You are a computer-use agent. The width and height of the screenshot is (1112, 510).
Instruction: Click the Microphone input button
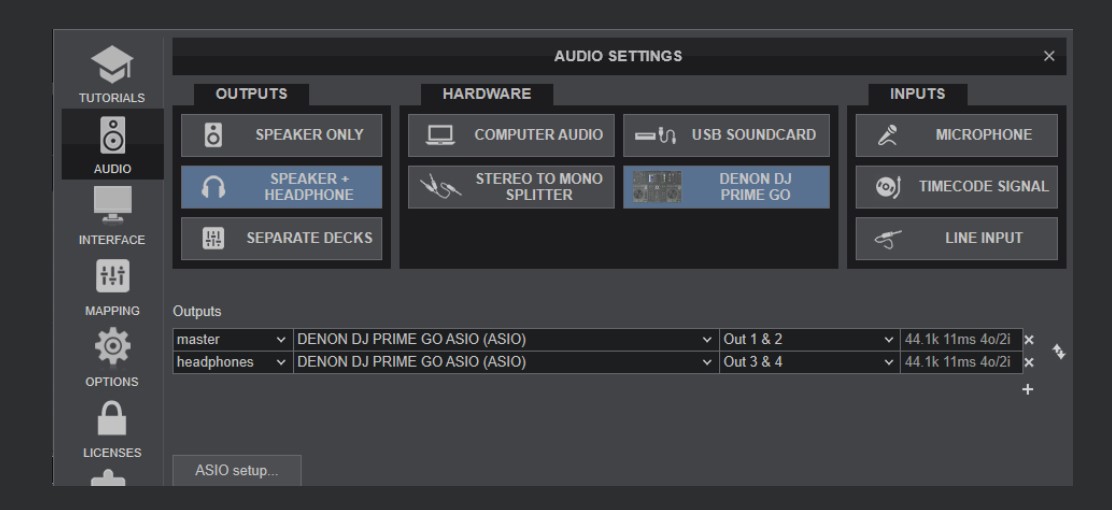(x=956, y=135)
